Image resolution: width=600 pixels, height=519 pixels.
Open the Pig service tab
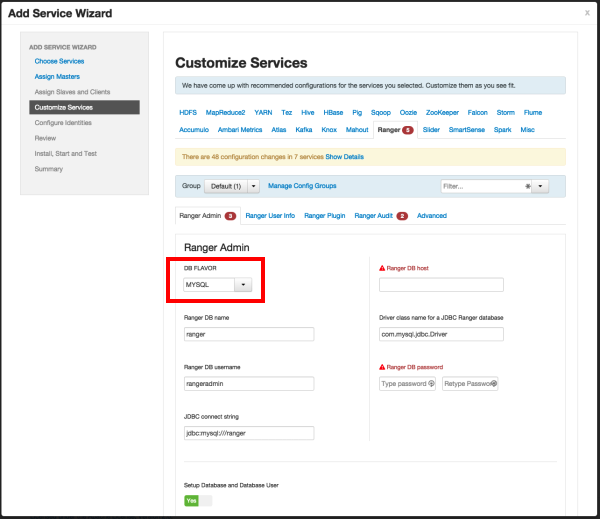coord(357,113)
